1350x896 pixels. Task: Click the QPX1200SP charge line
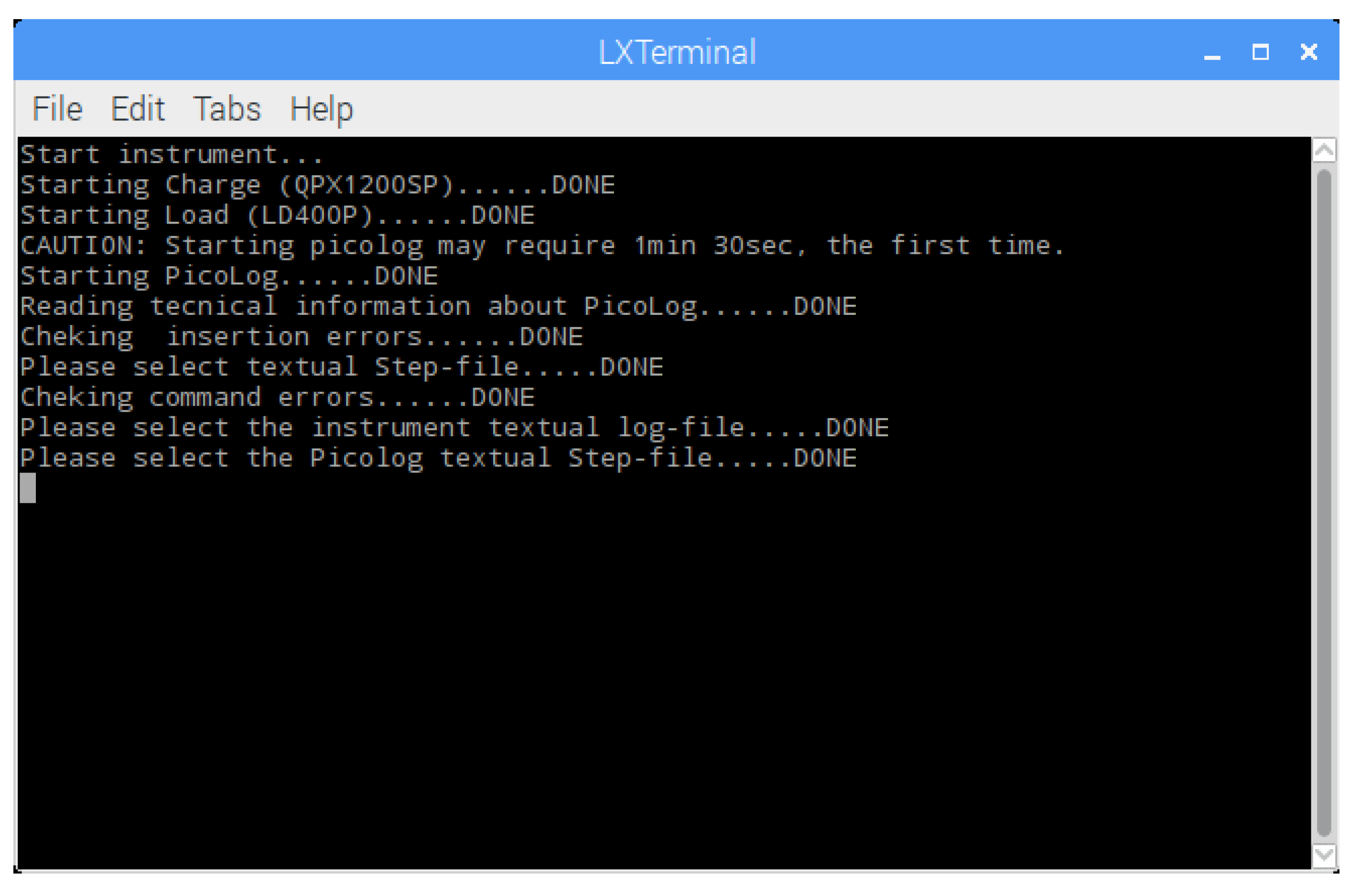pos(317,185)
